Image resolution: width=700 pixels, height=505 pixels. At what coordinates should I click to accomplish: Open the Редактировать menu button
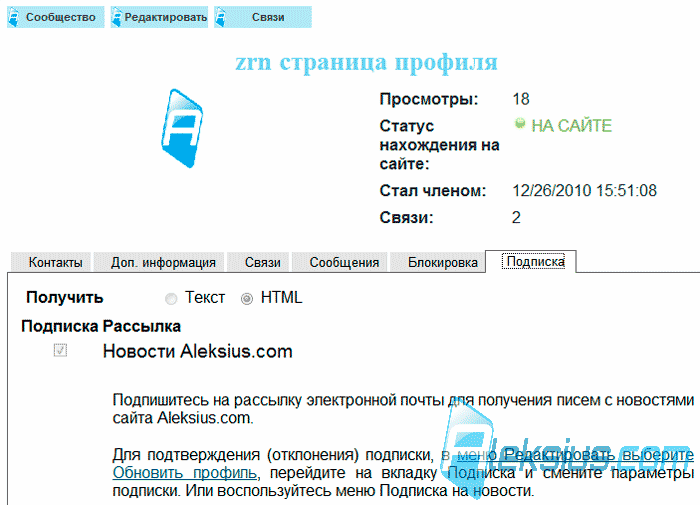pos(159,17)
